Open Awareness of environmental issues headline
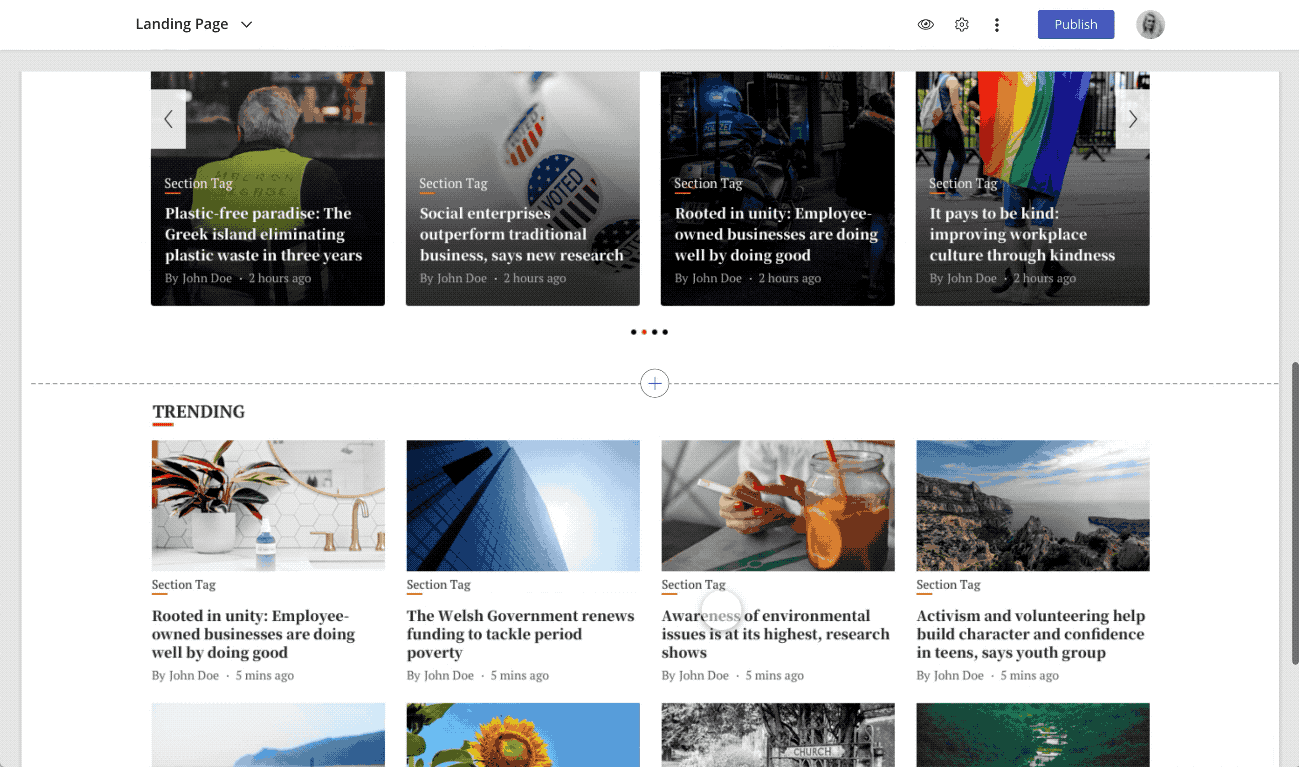1299x767 pixels. click(776, 634)
